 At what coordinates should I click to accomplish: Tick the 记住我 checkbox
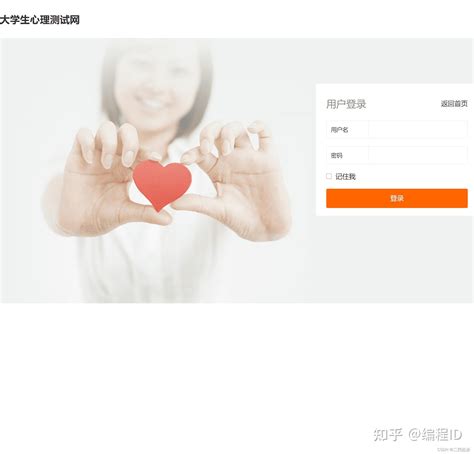click(x=329, y=176)
